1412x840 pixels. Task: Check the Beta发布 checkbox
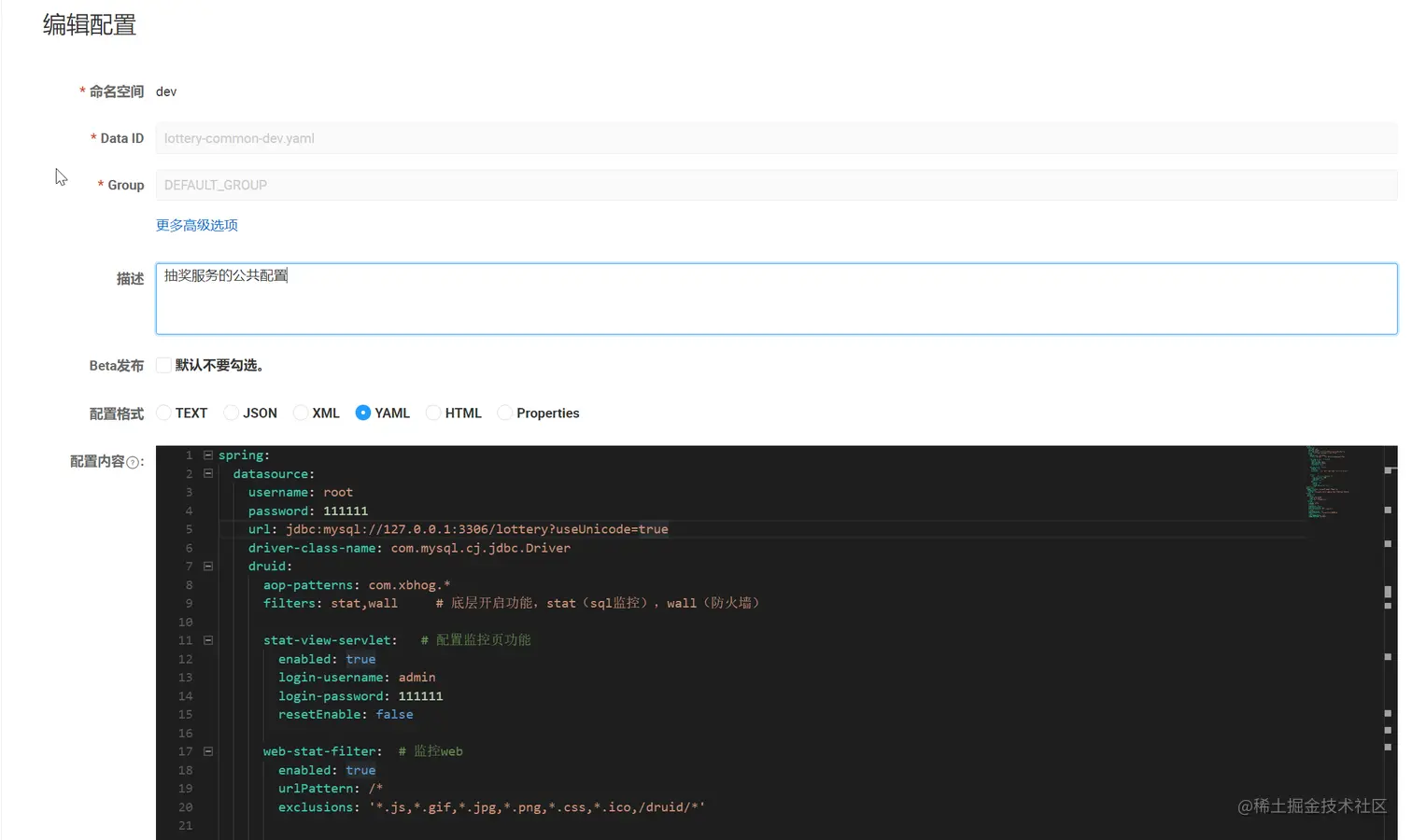163,365
